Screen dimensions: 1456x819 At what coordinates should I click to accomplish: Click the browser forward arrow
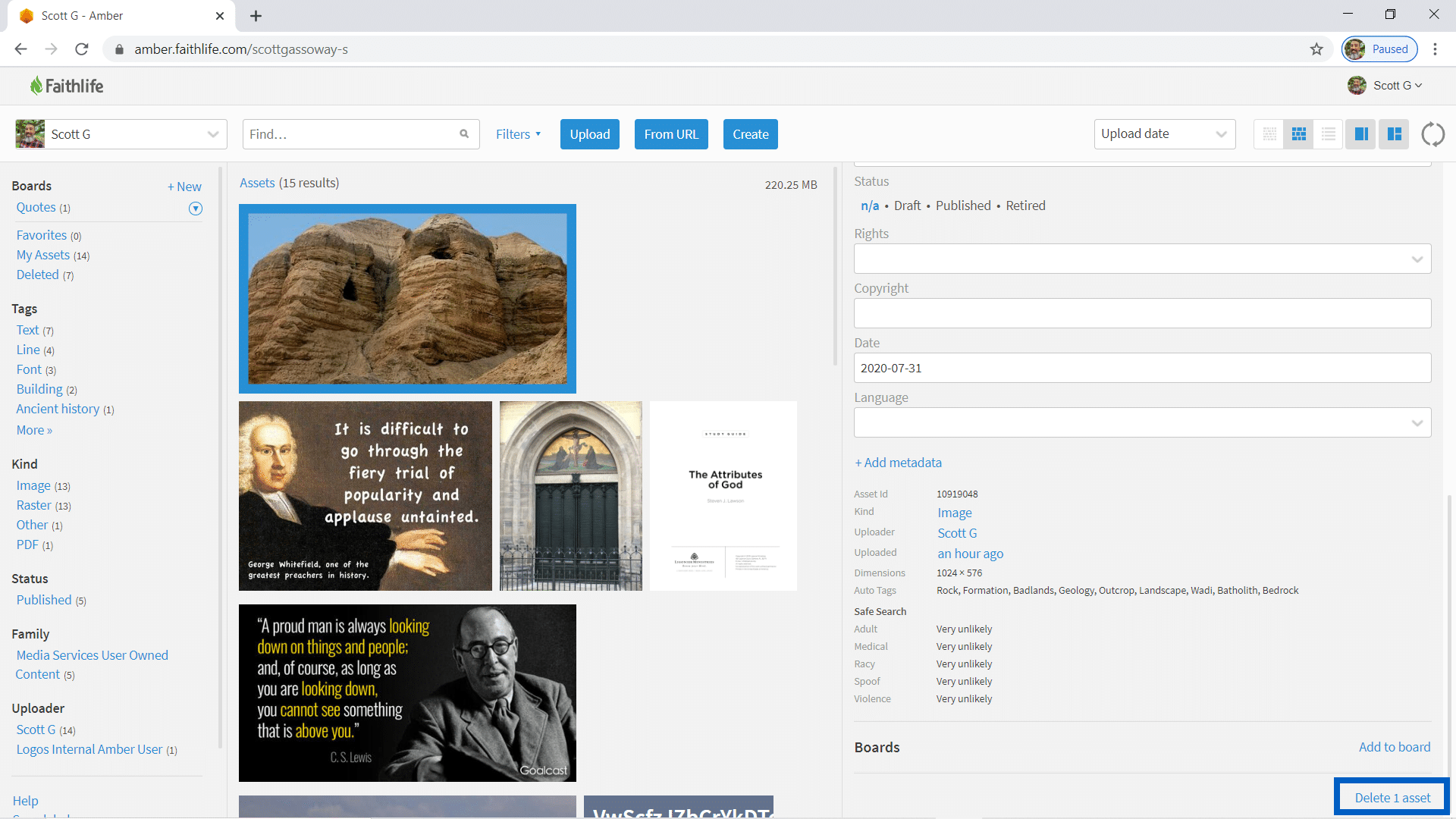(x=51, y=49)
